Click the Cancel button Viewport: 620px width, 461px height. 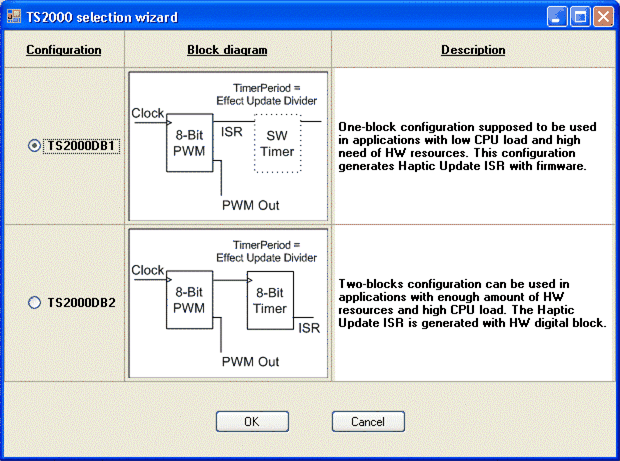pos(368,421)
